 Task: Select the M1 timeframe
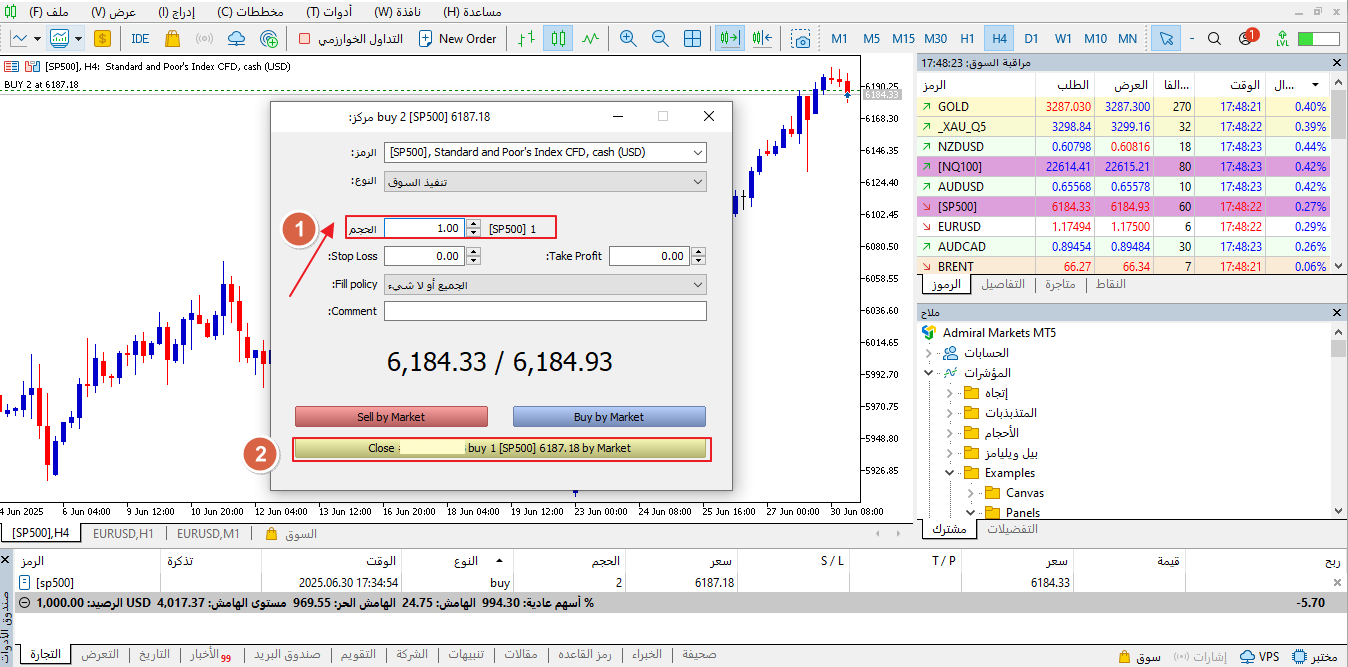(x=839, y=38)
